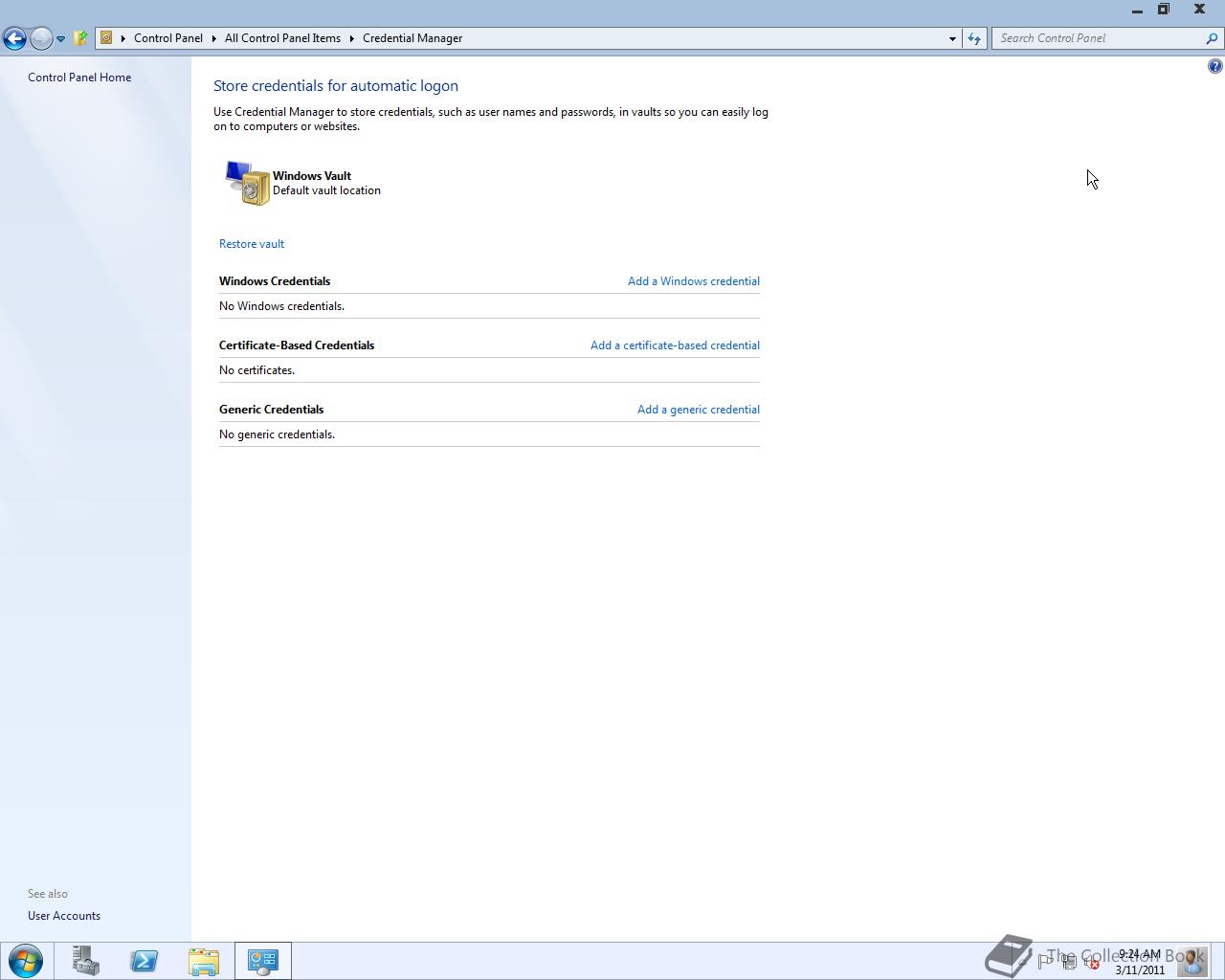Image resolution: width=1225 pixels, height=980 pixels.
Task: Click the Generic Credentials heading
Action: click(271, 410)
